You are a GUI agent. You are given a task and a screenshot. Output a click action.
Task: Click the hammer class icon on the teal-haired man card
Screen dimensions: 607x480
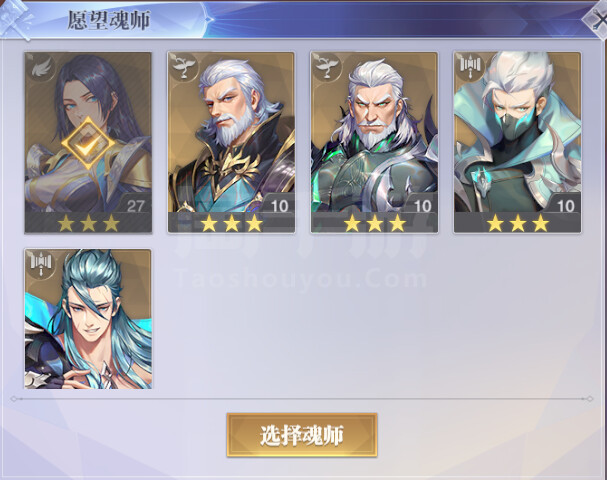coord(41,264)
